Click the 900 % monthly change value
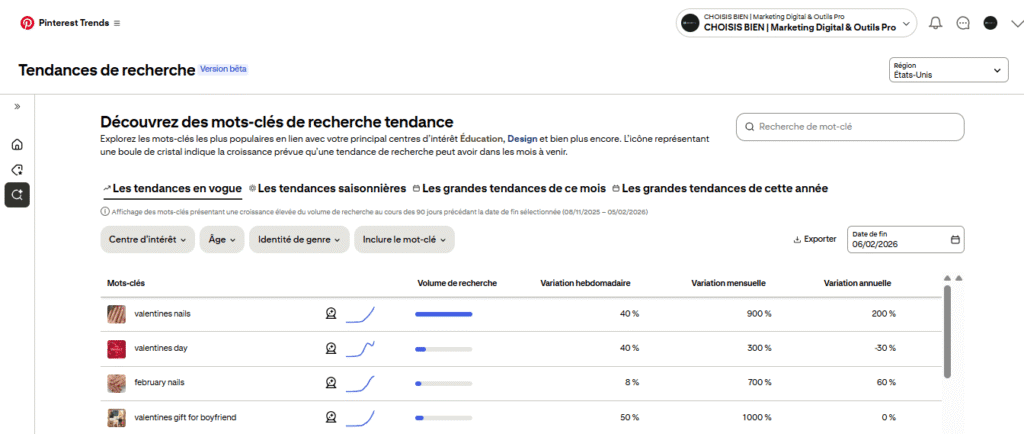This screenshot has height=434, width=1024. tap(759, 314)
